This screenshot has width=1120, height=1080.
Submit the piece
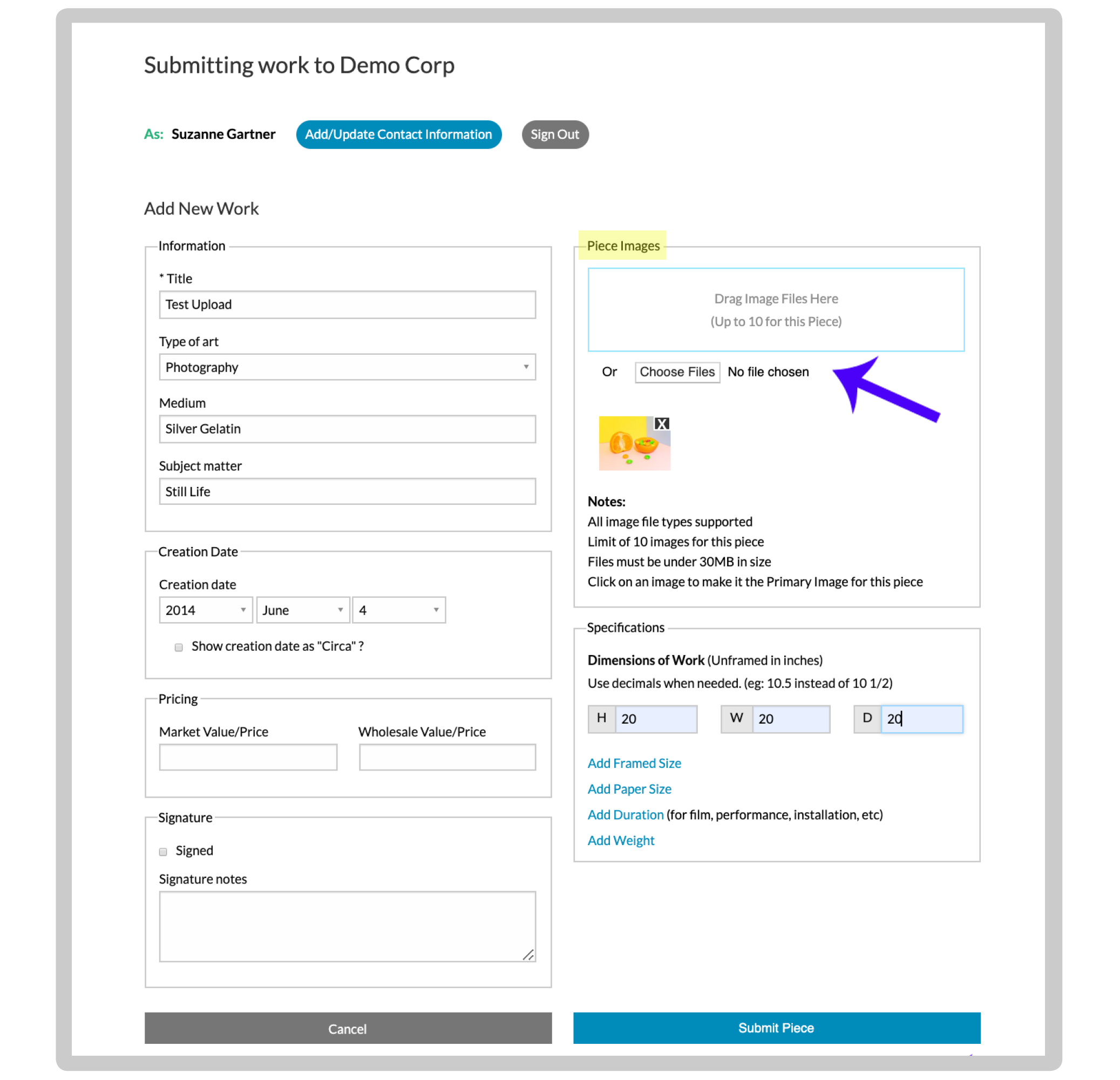pyautogui.click(x=776, y=1028)
